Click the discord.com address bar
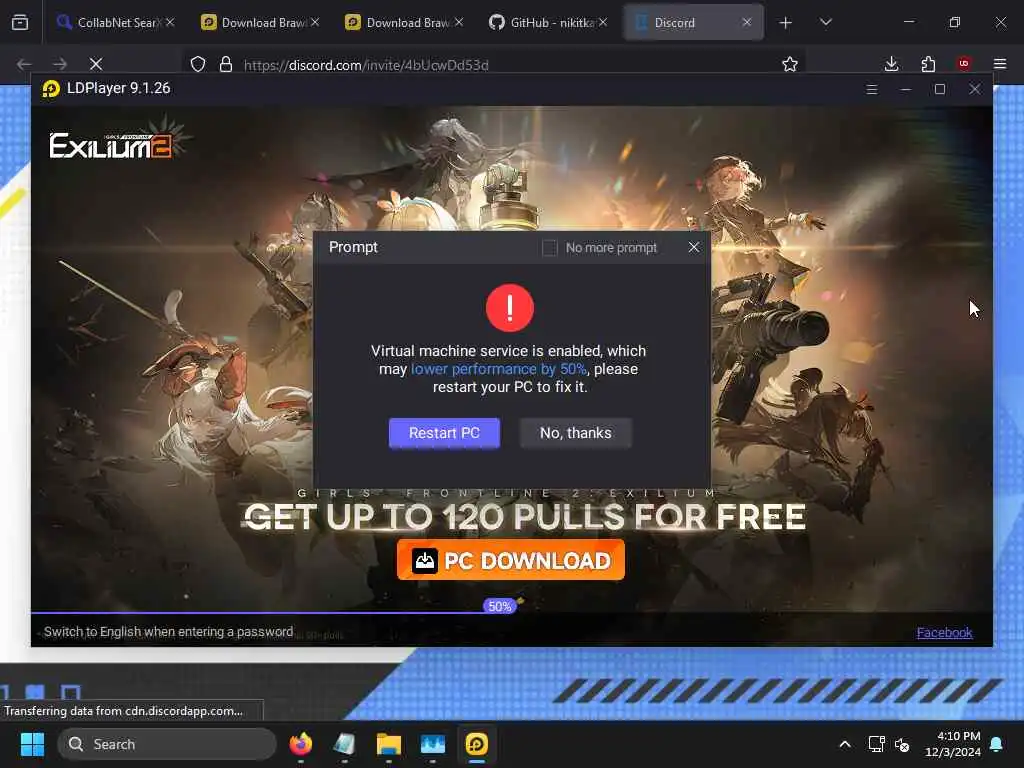The height and width of the screenshot is (768, 1024). (x=496, y=65)
